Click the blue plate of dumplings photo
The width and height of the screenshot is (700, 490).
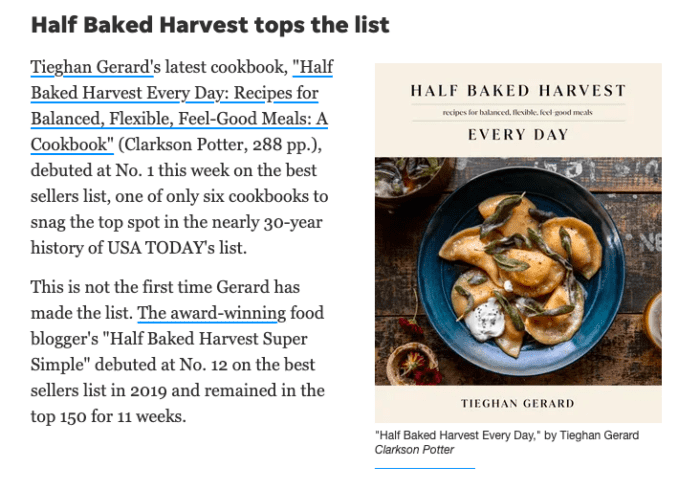coord(517,265)
